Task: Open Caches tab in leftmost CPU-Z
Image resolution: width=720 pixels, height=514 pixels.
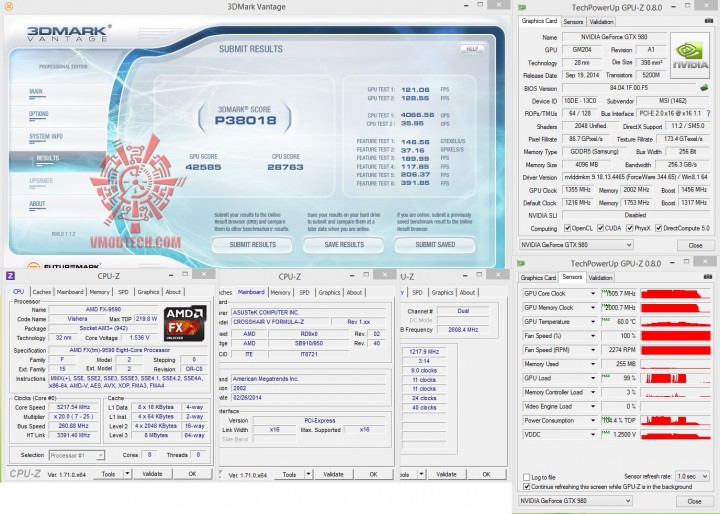Action: click(x=42, y=292)
